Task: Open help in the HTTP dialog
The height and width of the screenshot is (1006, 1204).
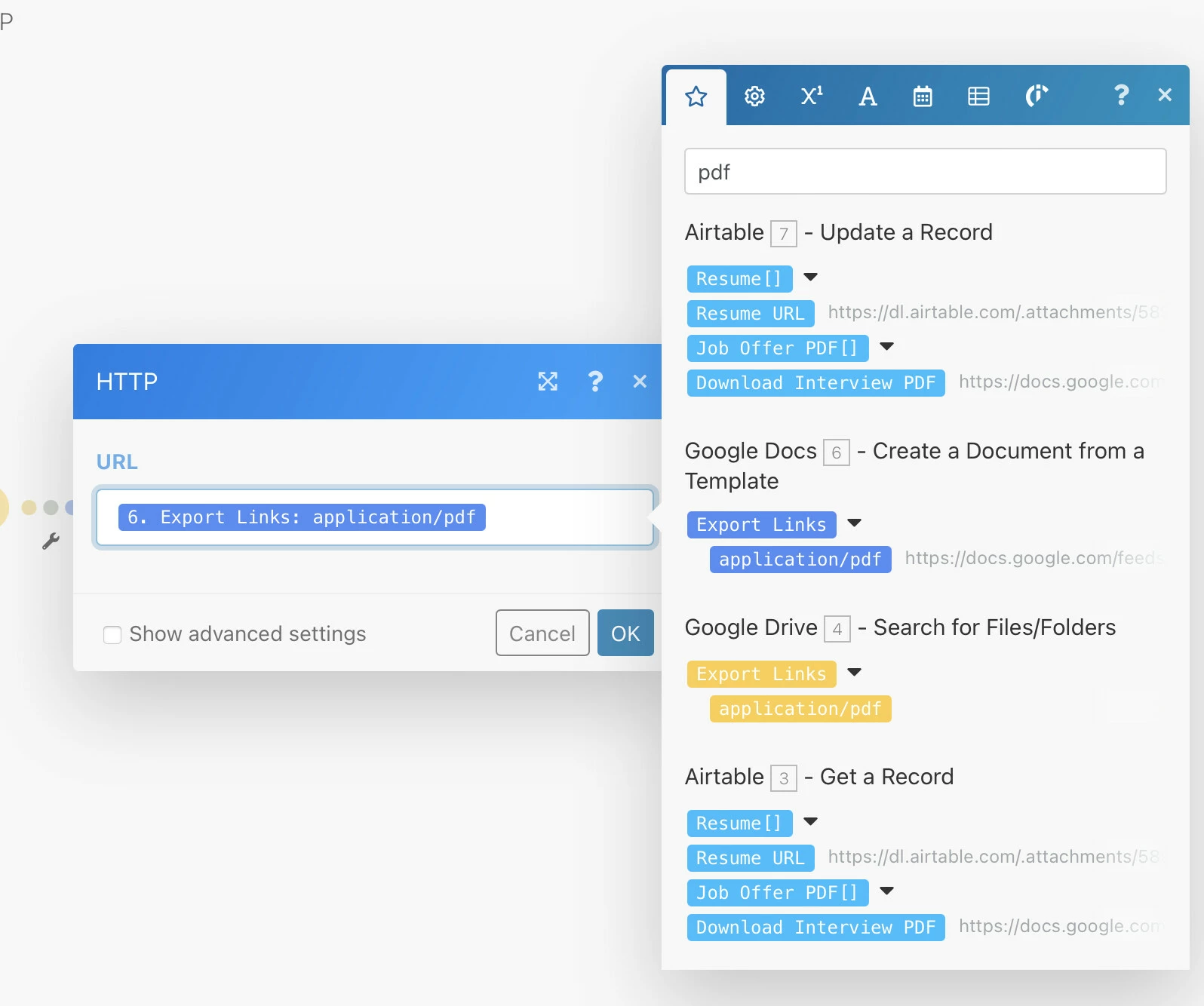Action: click(595, 382)
